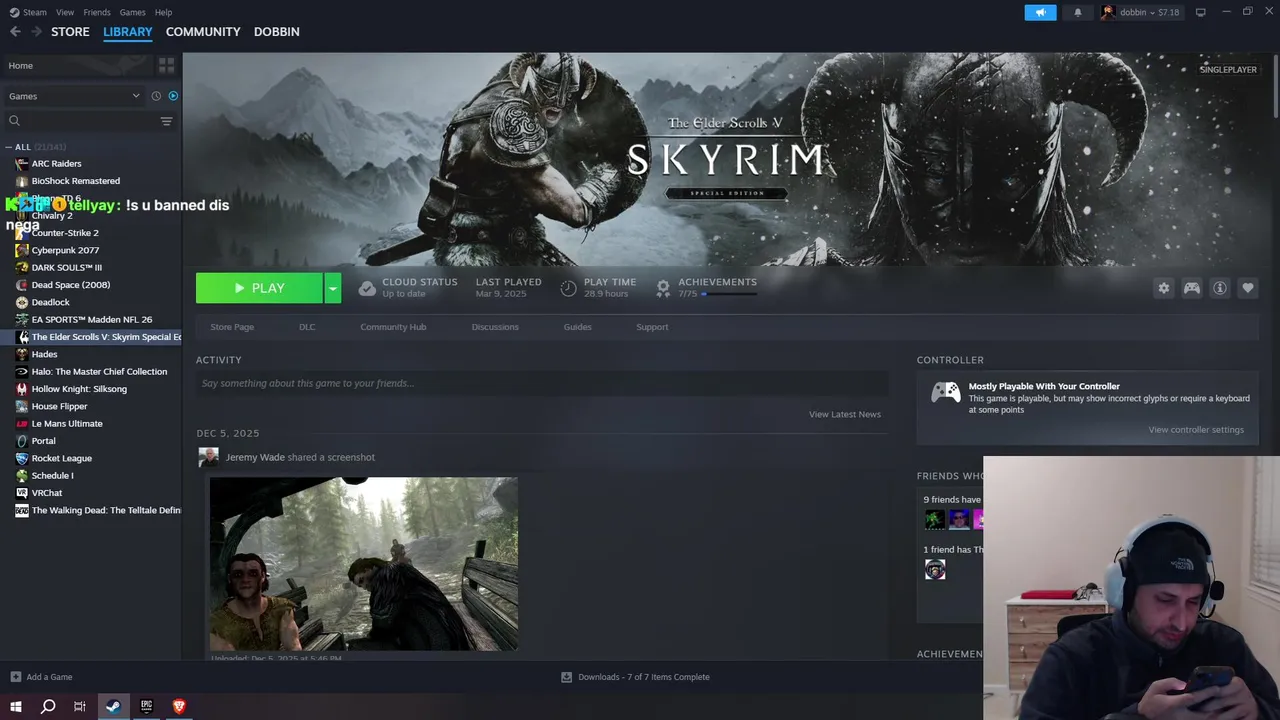This screenshot has width=1280, height=720.
Task: Open View controller settings link
Action: (x=1196, y=430)
